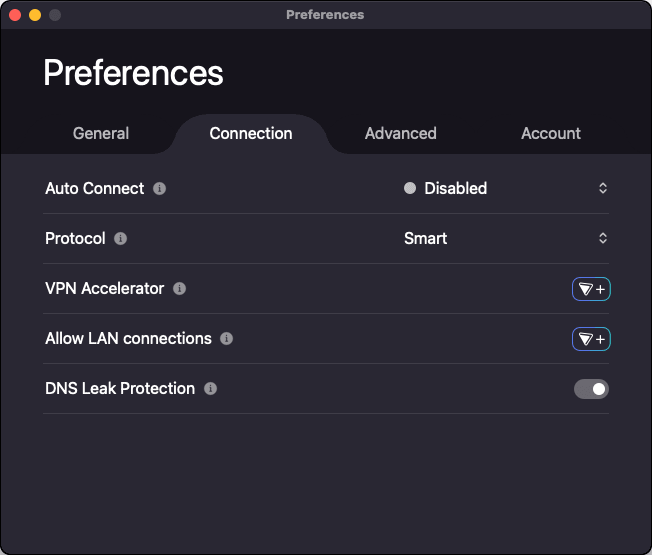Click the gray Disabled status dot
The image size is (652, 555).
pyautogui.click(x=410, y=188)
